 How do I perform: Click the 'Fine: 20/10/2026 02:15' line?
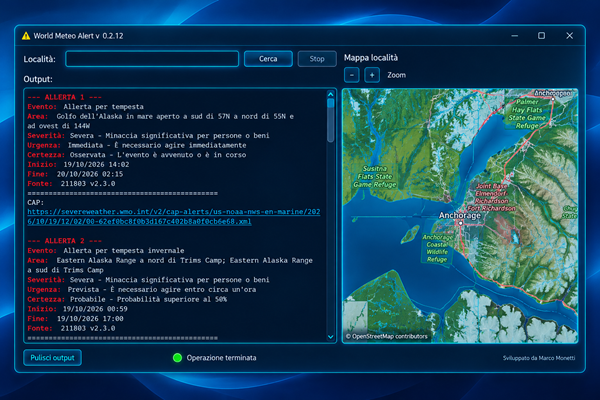[x=75, y=174]
